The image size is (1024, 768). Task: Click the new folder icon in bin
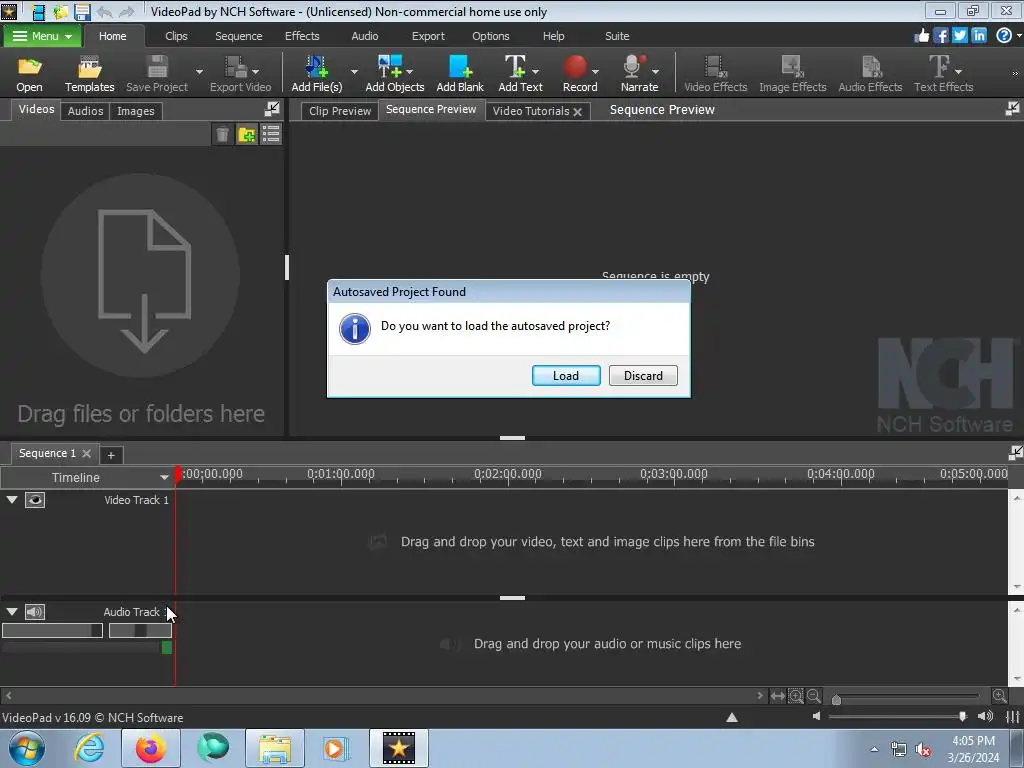click(247, 135)
